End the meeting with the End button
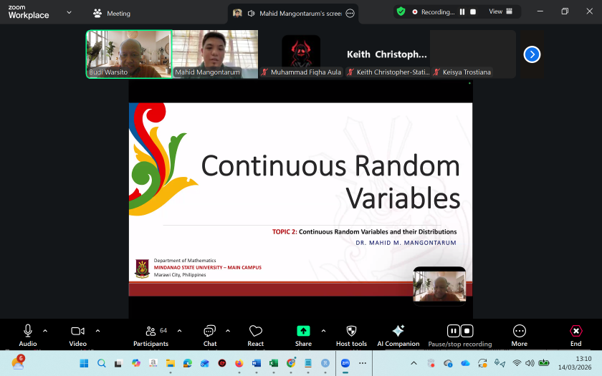Image resolution: width=602 pixels, height=376 pixels. pos(576,335)
